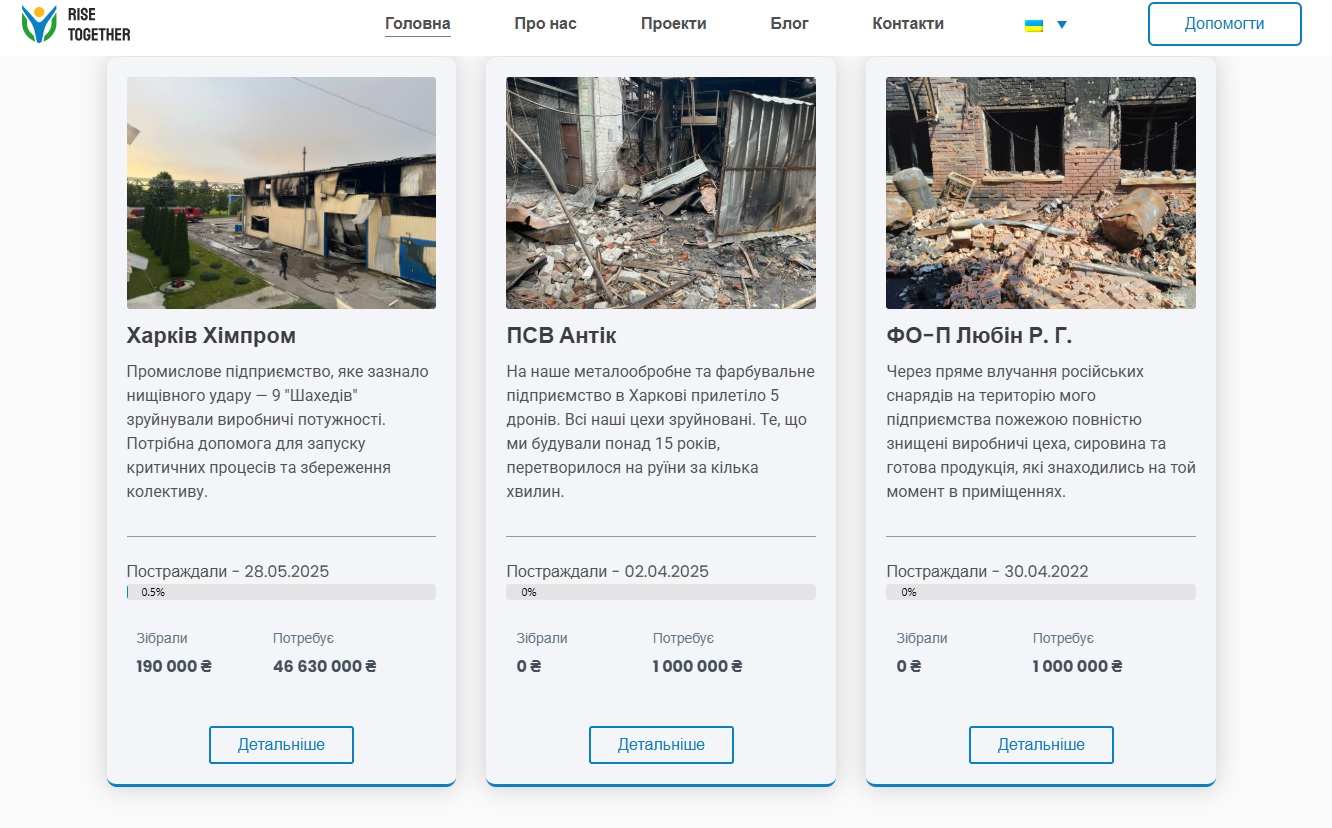Click the Харків Хімпром card title
Screen dimensions: 1332x828
coord(211,335)
